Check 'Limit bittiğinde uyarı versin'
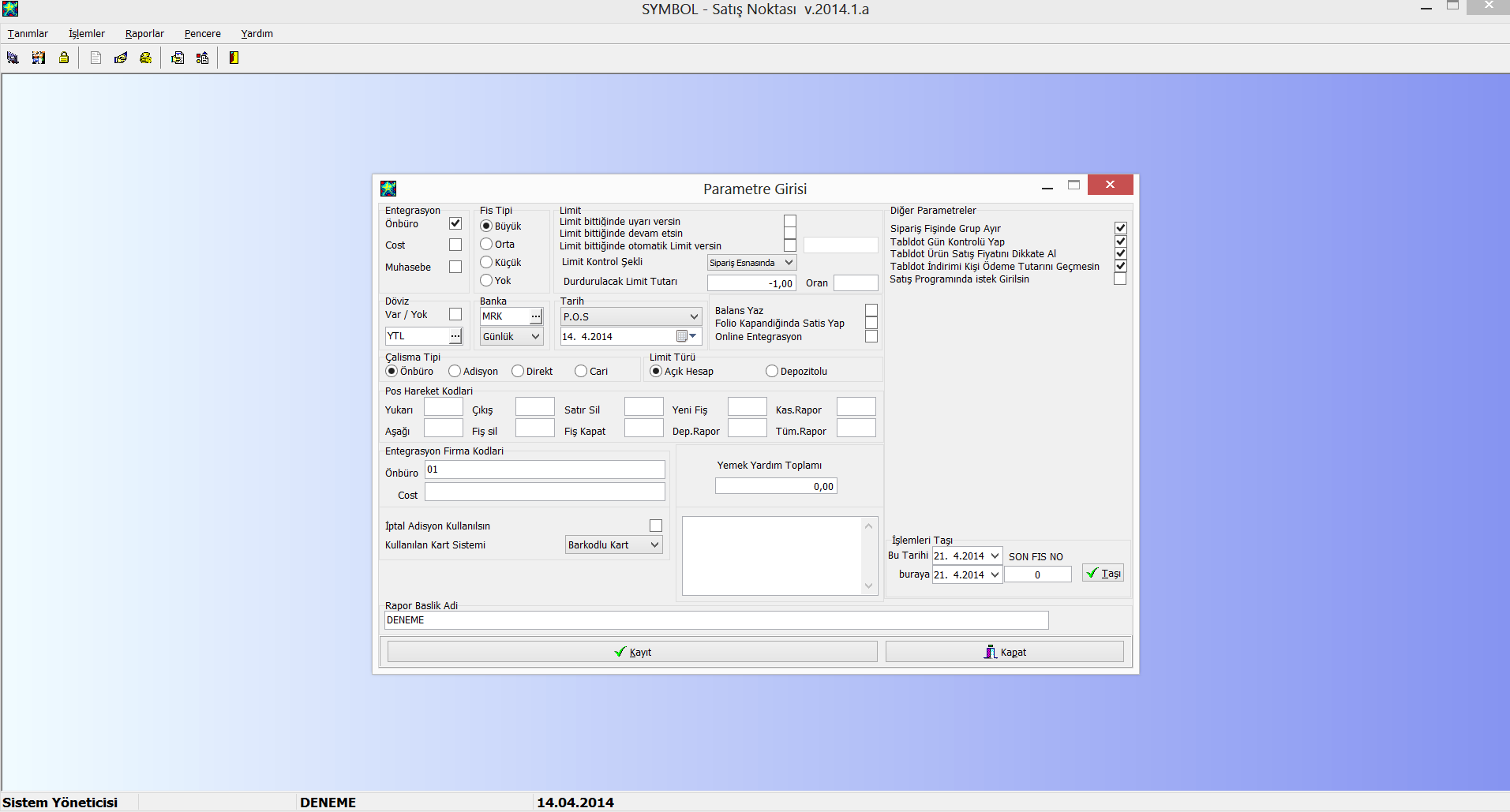The width and height of the screenshot is (1510, 812). (790, 221)
